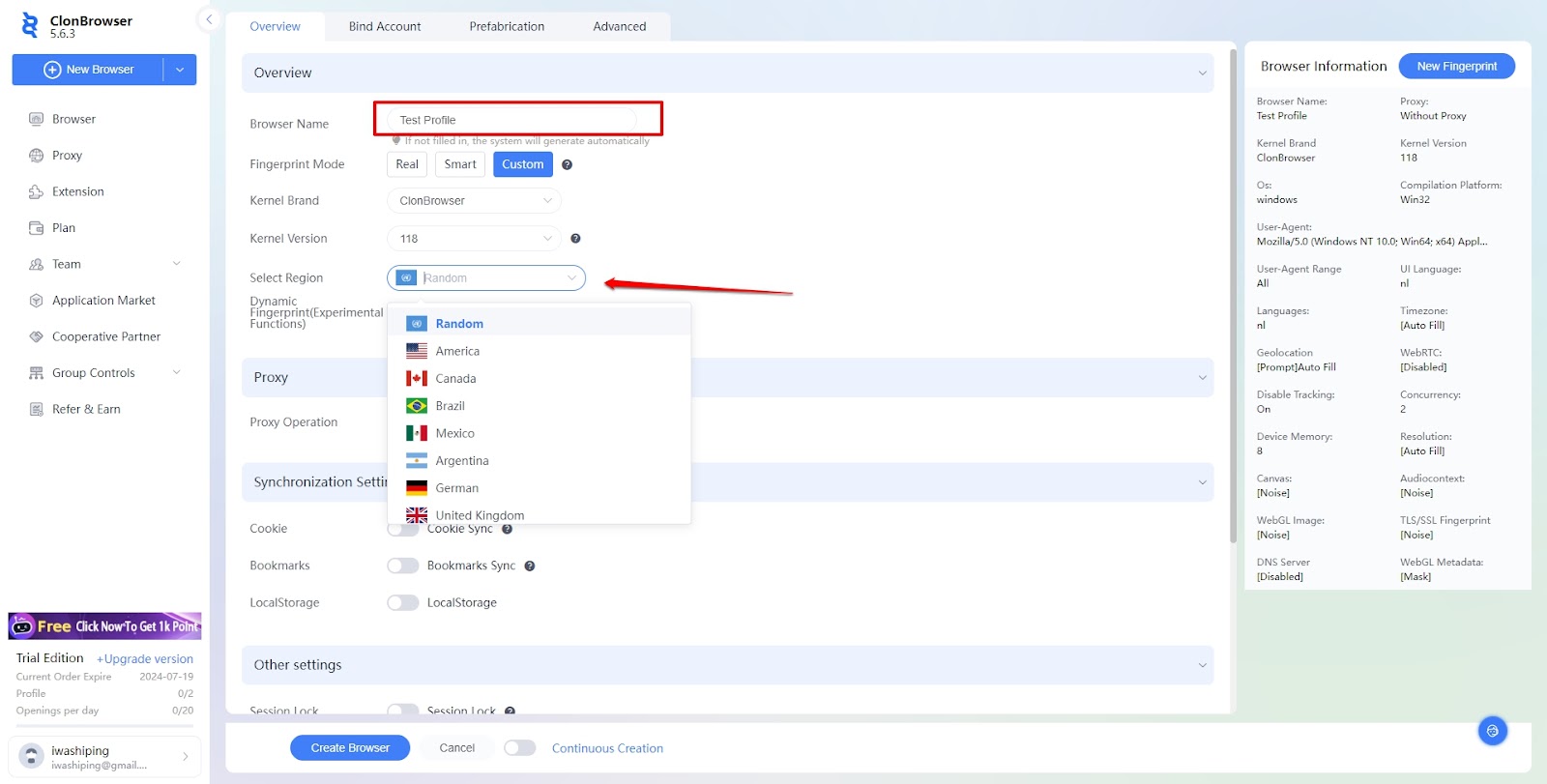Click the Upgrade version link
The width and height of the screenshot is (1547, 784).
(145, 659)
